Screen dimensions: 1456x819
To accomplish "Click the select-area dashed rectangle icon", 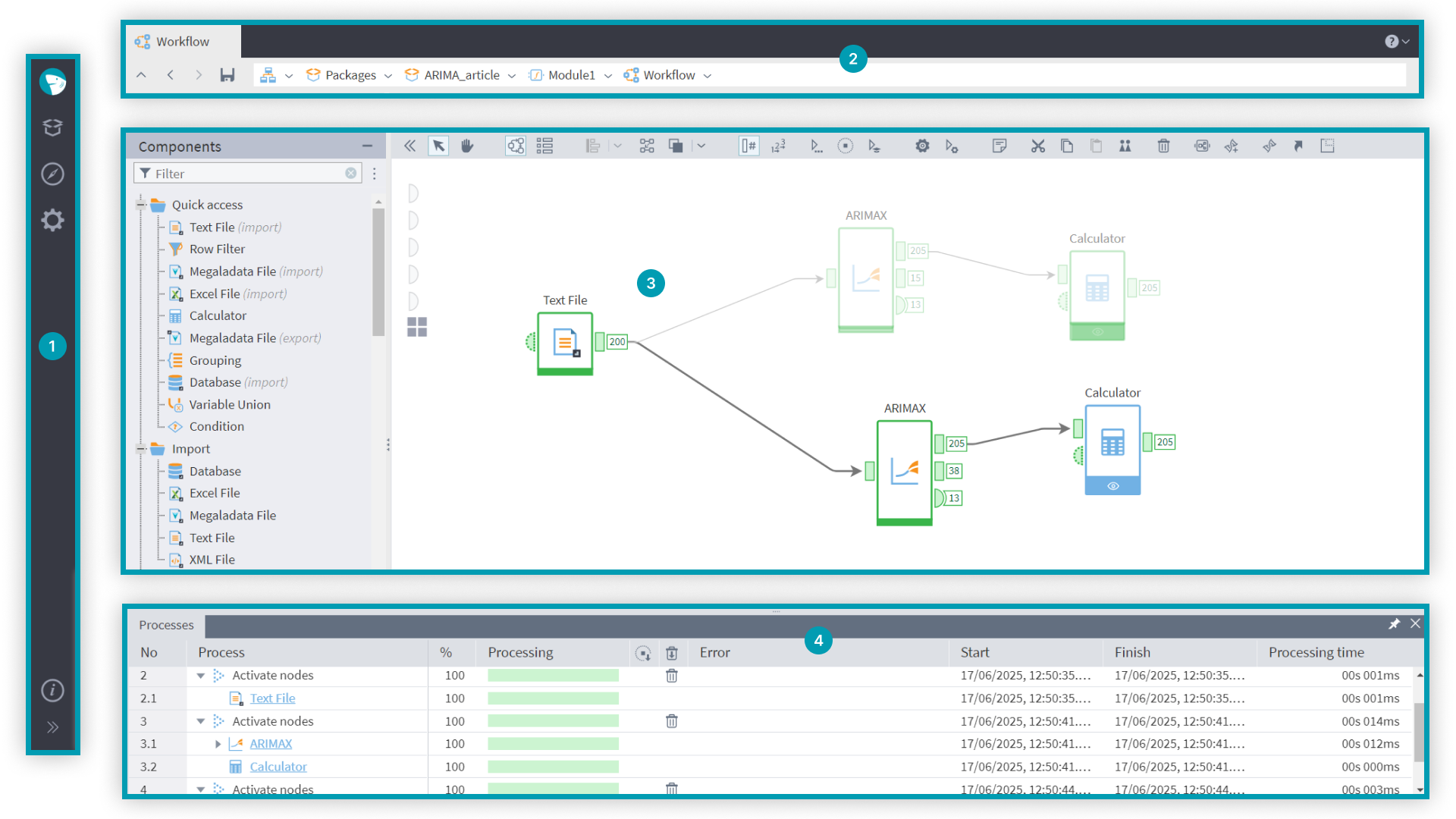I will click(1327, 146).
